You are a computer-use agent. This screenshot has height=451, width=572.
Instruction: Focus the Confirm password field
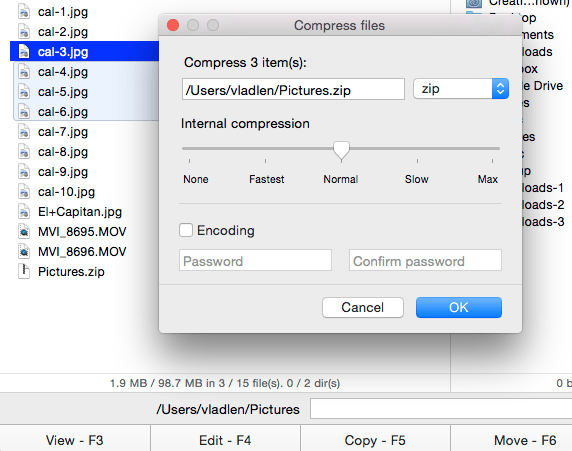425,261
